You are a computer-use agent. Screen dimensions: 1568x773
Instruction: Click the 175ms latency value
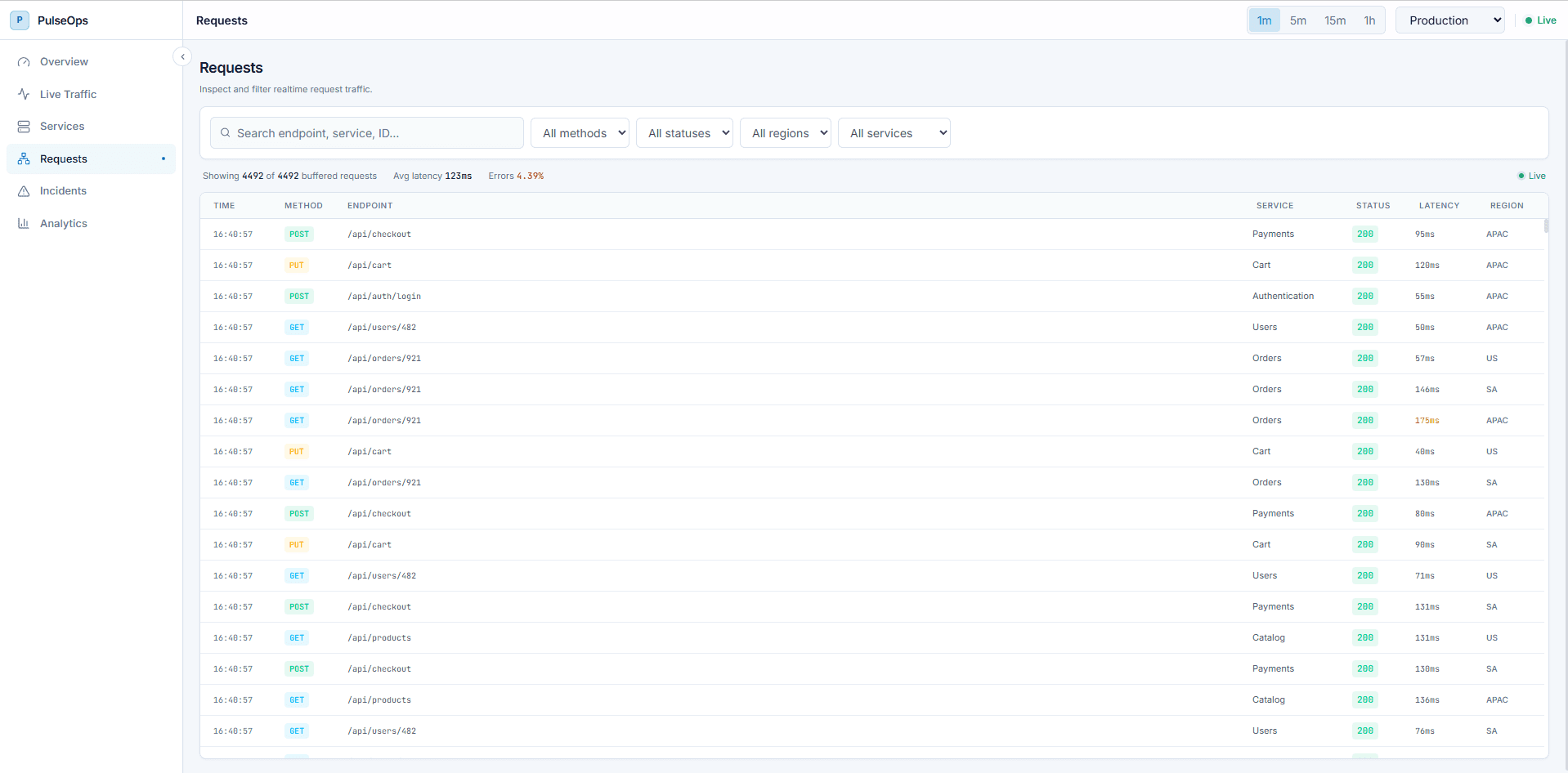[1427, 421]
